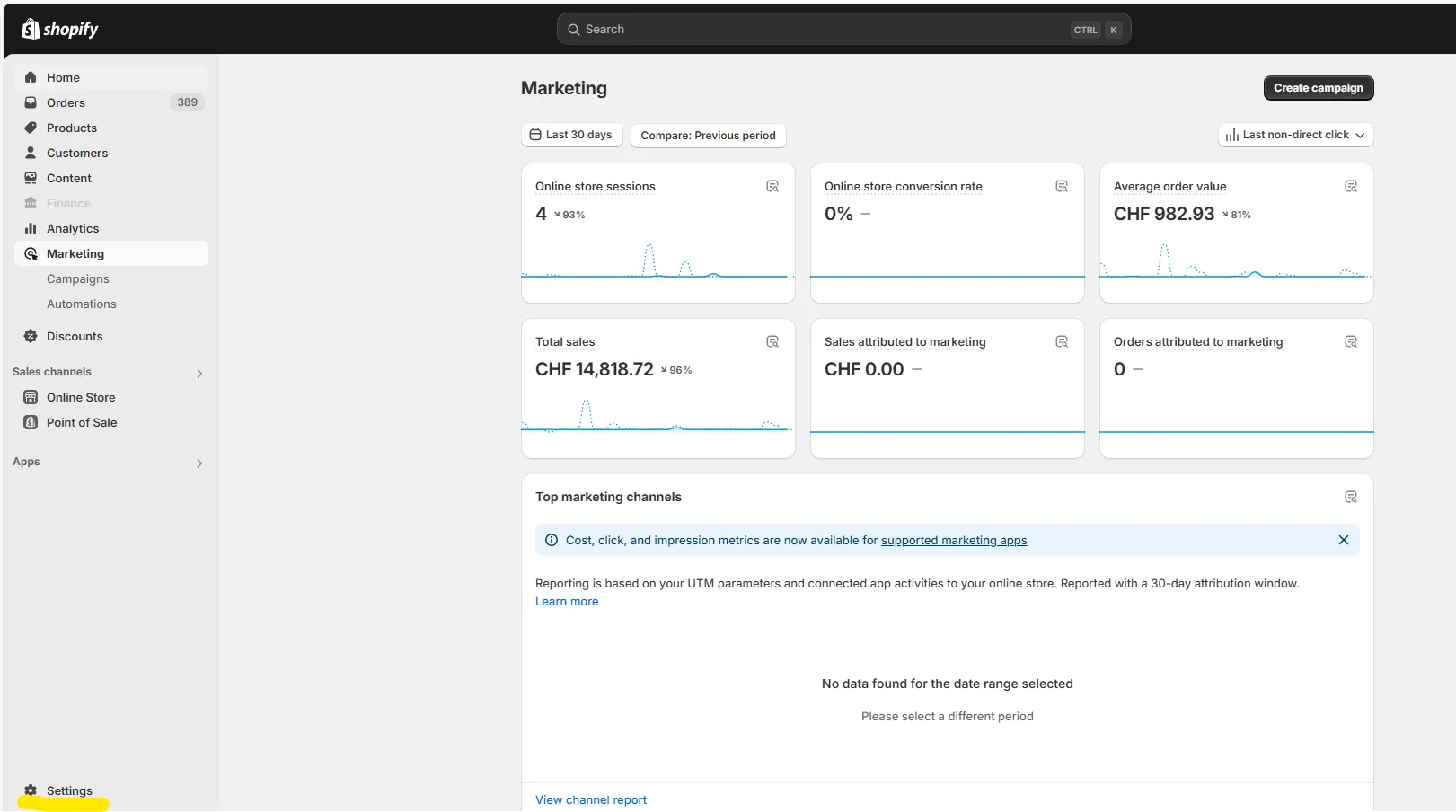Click the Shopify logo in header
The width and height of the screenshot is (1456, 812).
pos(59,29)
